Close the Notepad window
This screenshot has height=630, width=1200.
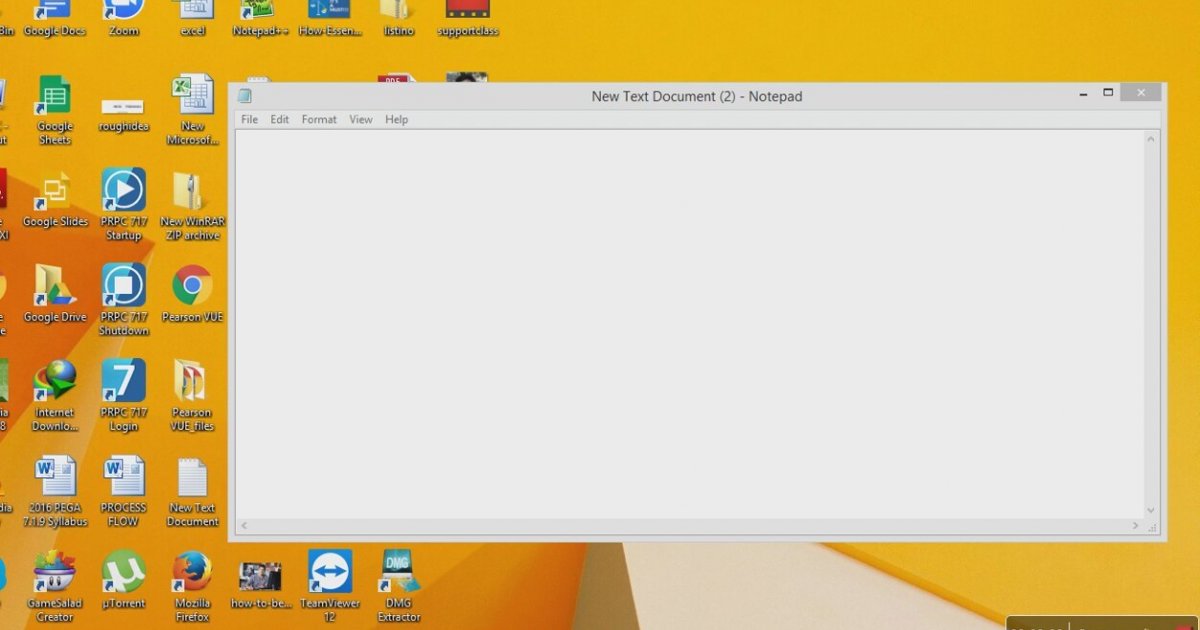[1140, 93]
